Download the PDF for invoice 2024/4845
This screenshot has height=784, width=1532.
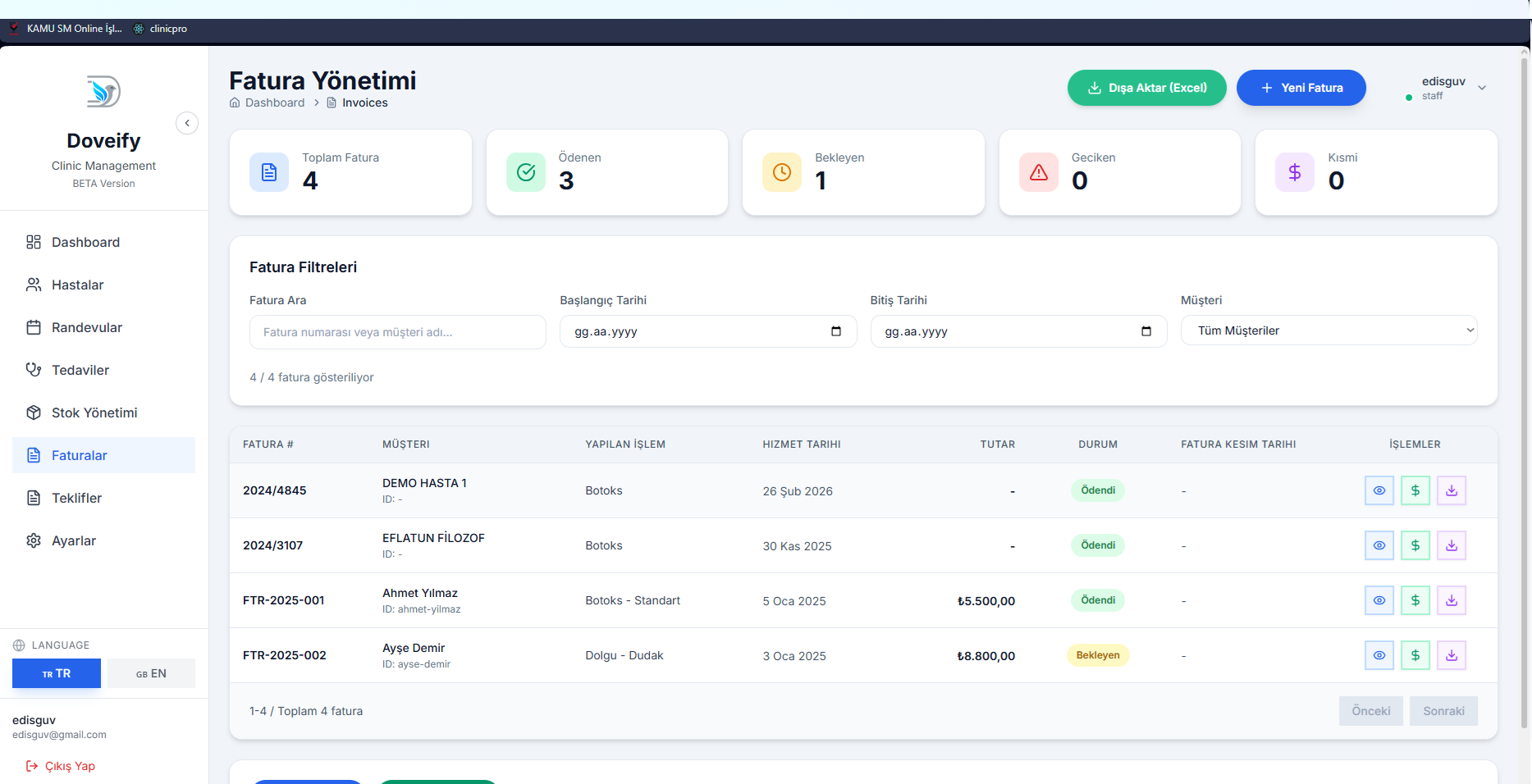coord(1452,490)
